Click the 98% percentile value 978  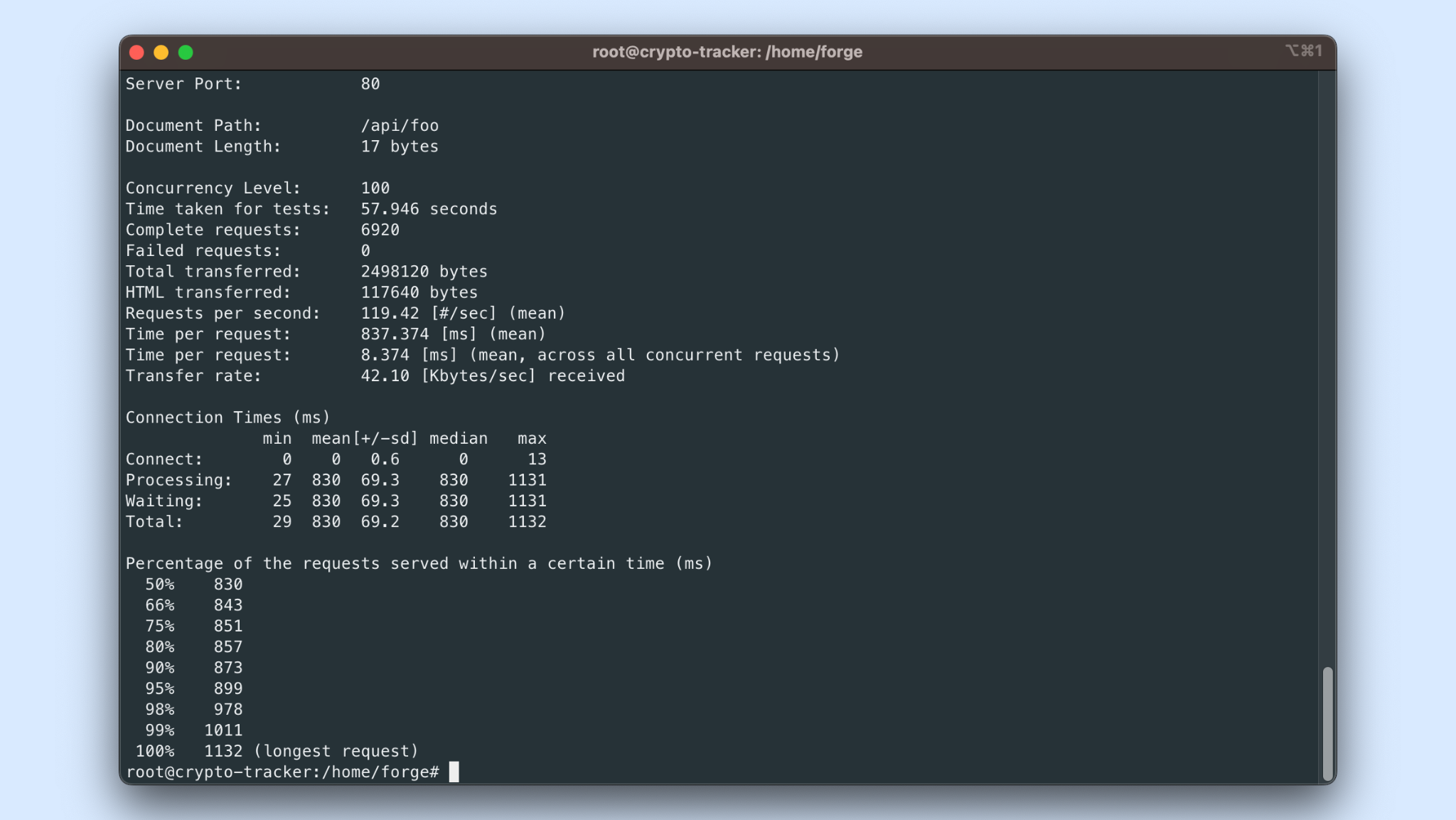point(228,710)
